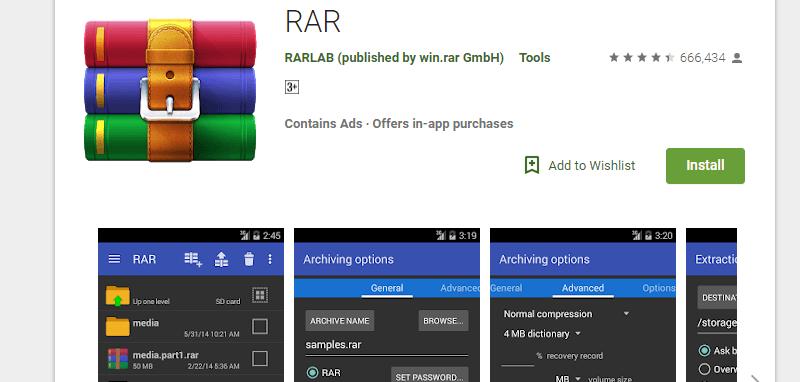Open the three-dot overflow menu in the RAR toolbar
800x382 pixels.
[270, 259]
